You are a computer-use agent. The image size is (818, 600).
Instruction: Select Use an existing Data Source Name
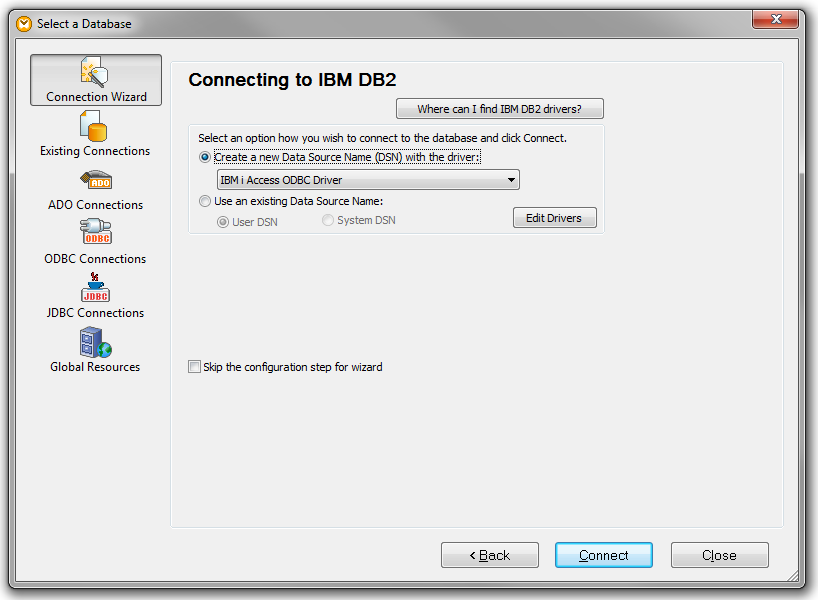coord(205,201)
